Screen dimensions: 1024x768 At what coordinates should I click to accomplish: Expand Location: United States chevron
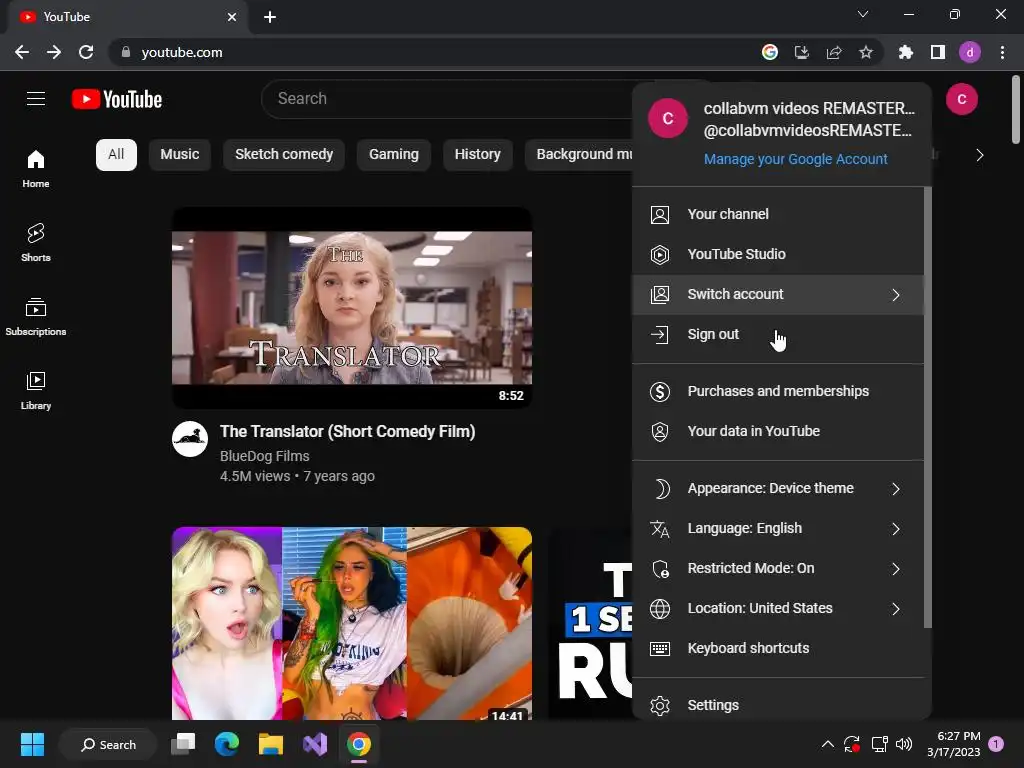point(896,609)
